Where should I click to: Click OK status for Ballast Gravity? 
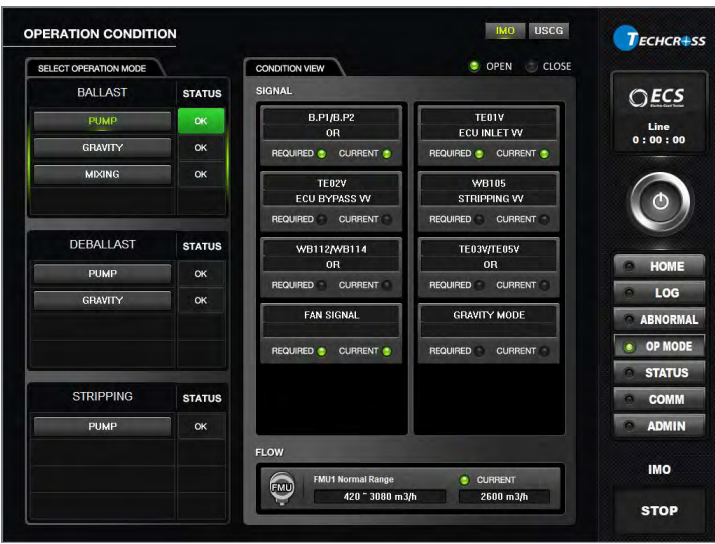point(201,148)
